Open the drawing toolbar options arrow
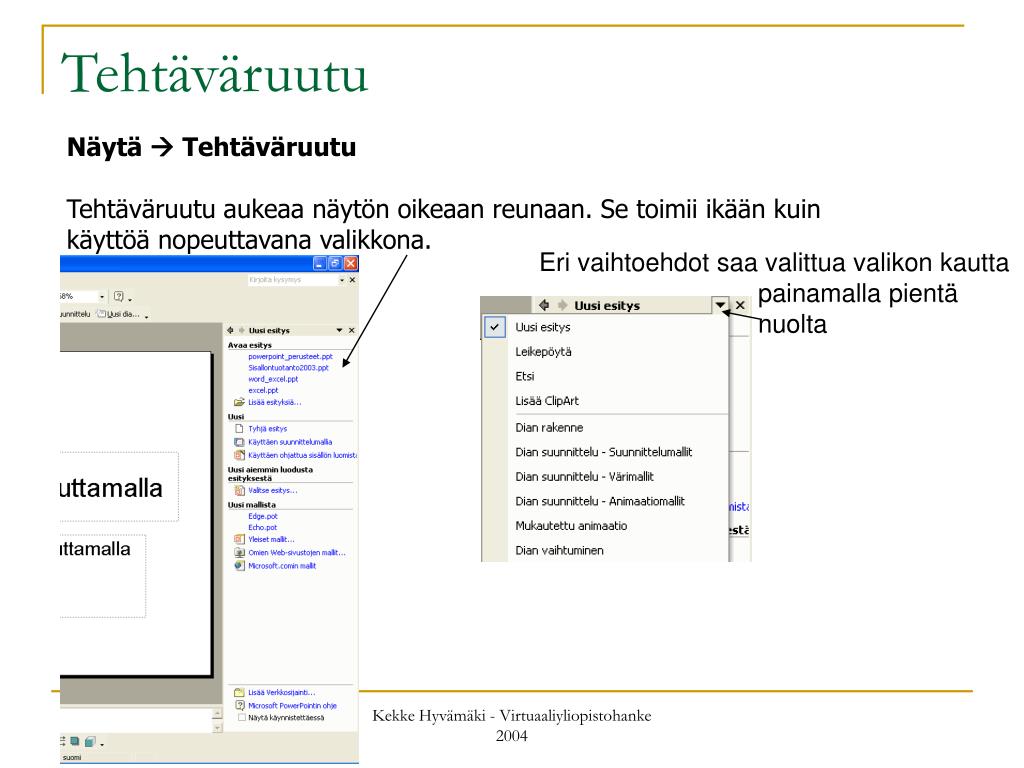1024x768 pixels. (x=102, y=744)
